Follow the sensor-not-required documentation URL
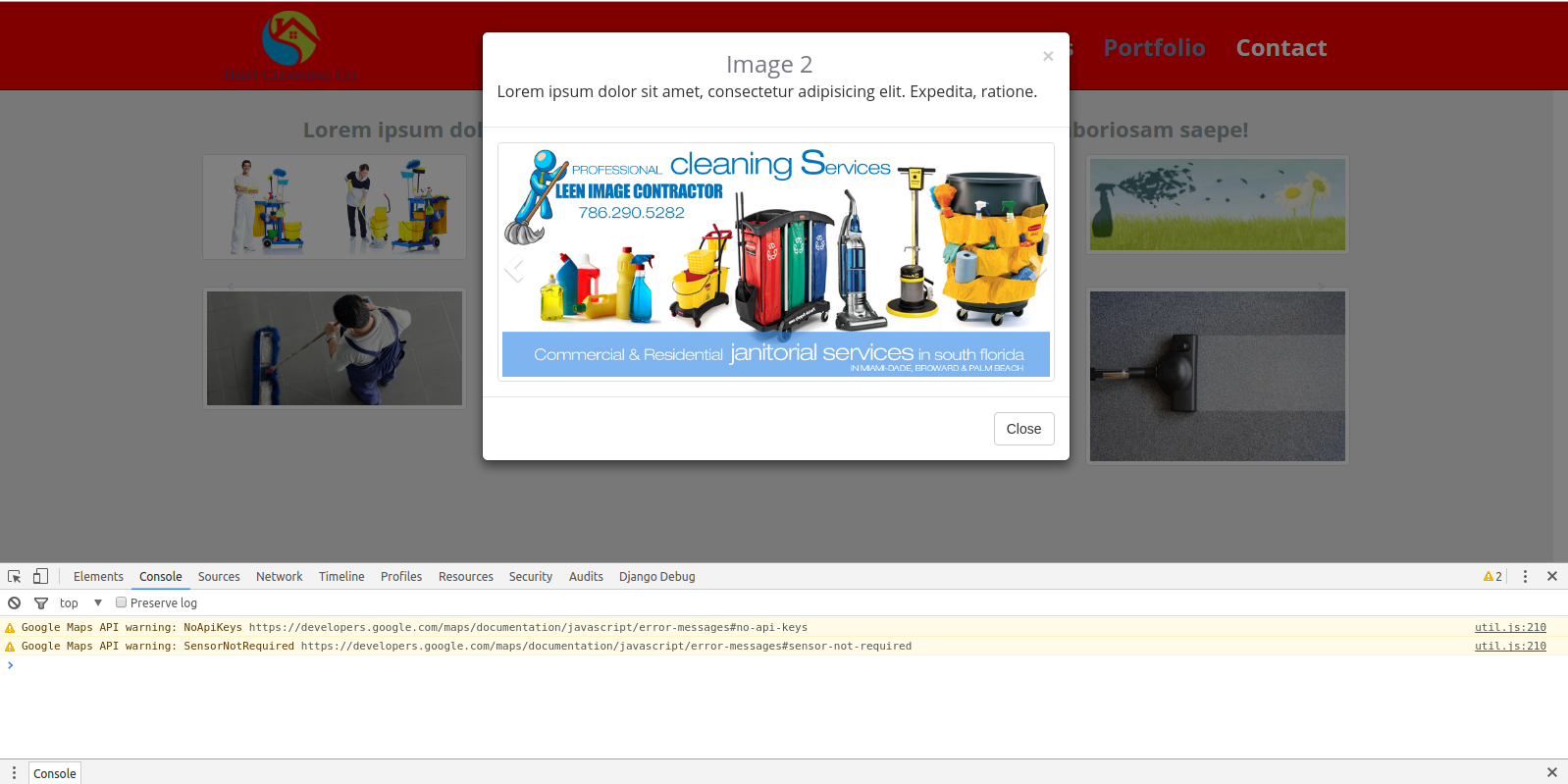This screenshot has height=784, width=1568. pyautogui.click(x=606, y=646)
